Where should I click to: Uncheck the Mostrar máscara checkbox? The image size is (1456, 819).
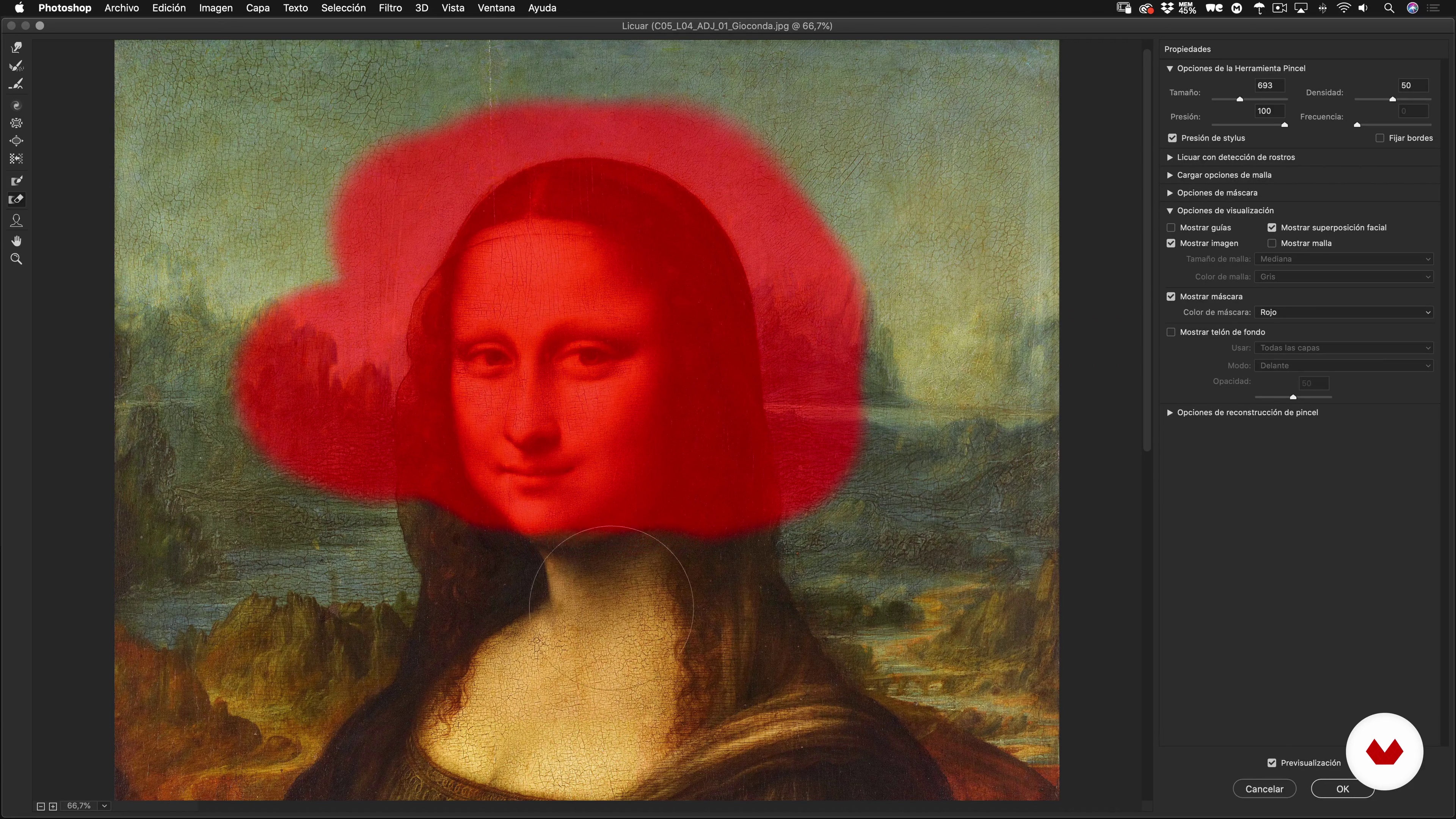pos(1171,297)
